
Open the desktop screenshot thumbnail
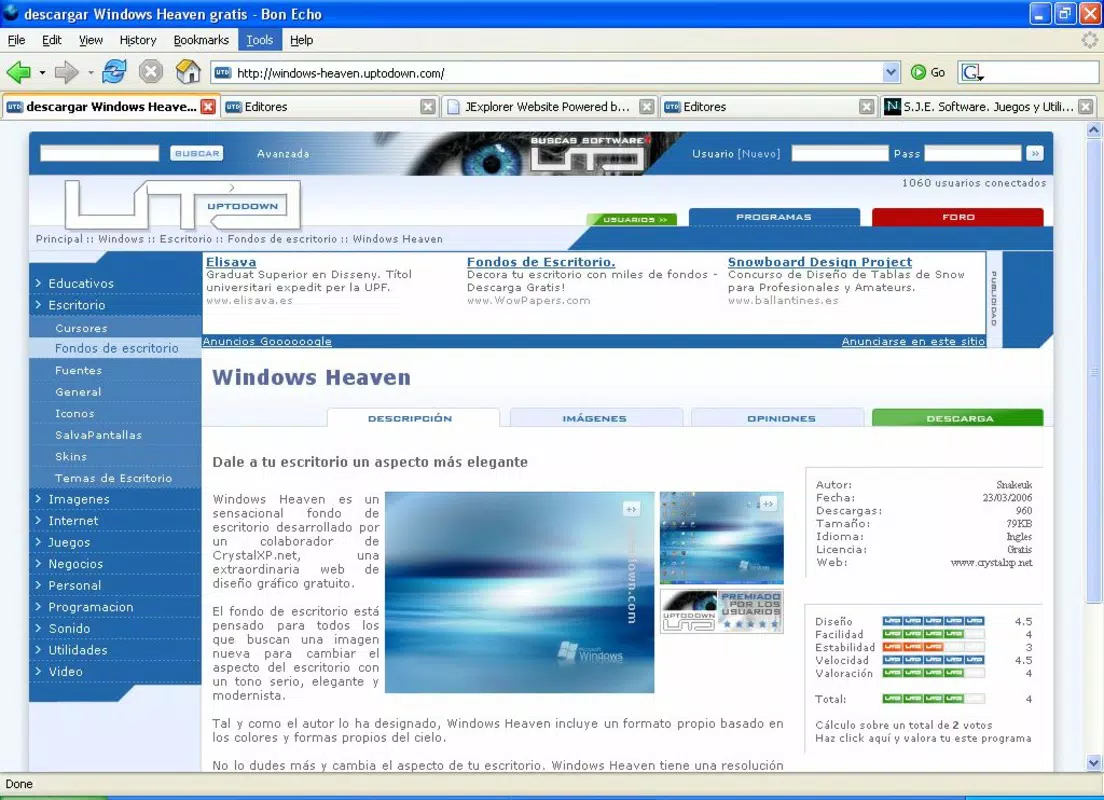tap(722, 537)
